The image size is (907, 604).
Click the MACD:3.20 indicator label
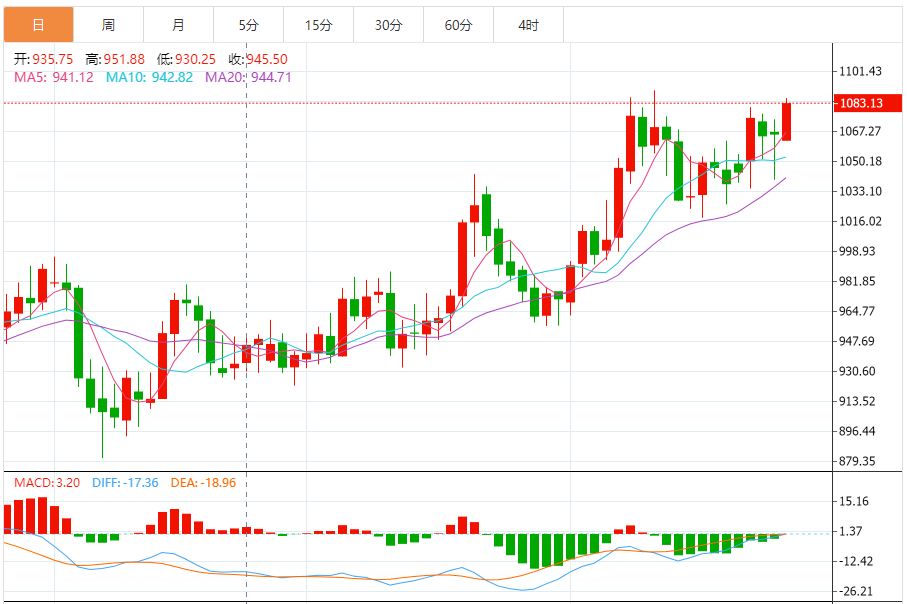47,483
